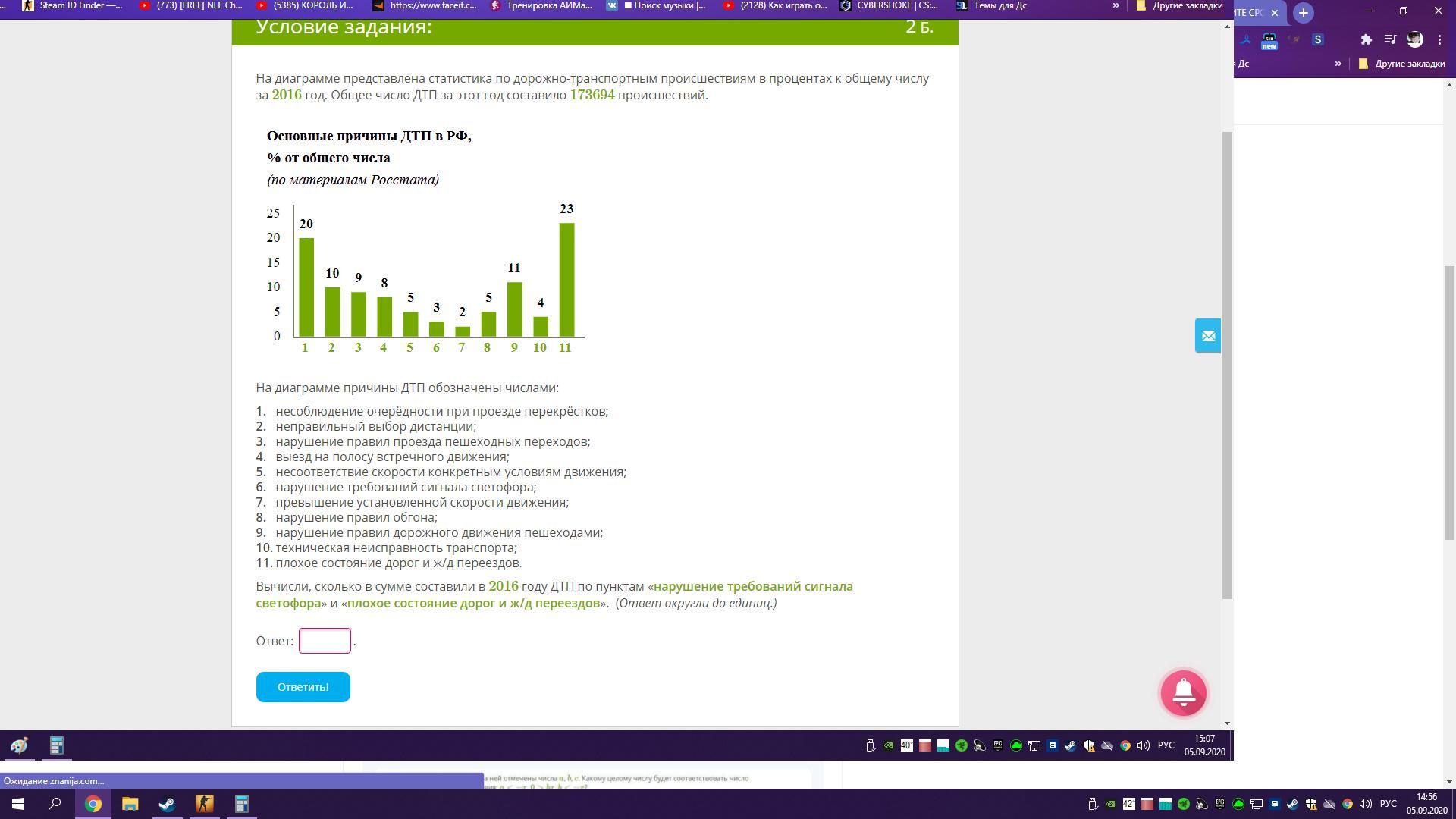Open CYBERSHOKE bookmark

pyautogui.click(x=889, y=5)
